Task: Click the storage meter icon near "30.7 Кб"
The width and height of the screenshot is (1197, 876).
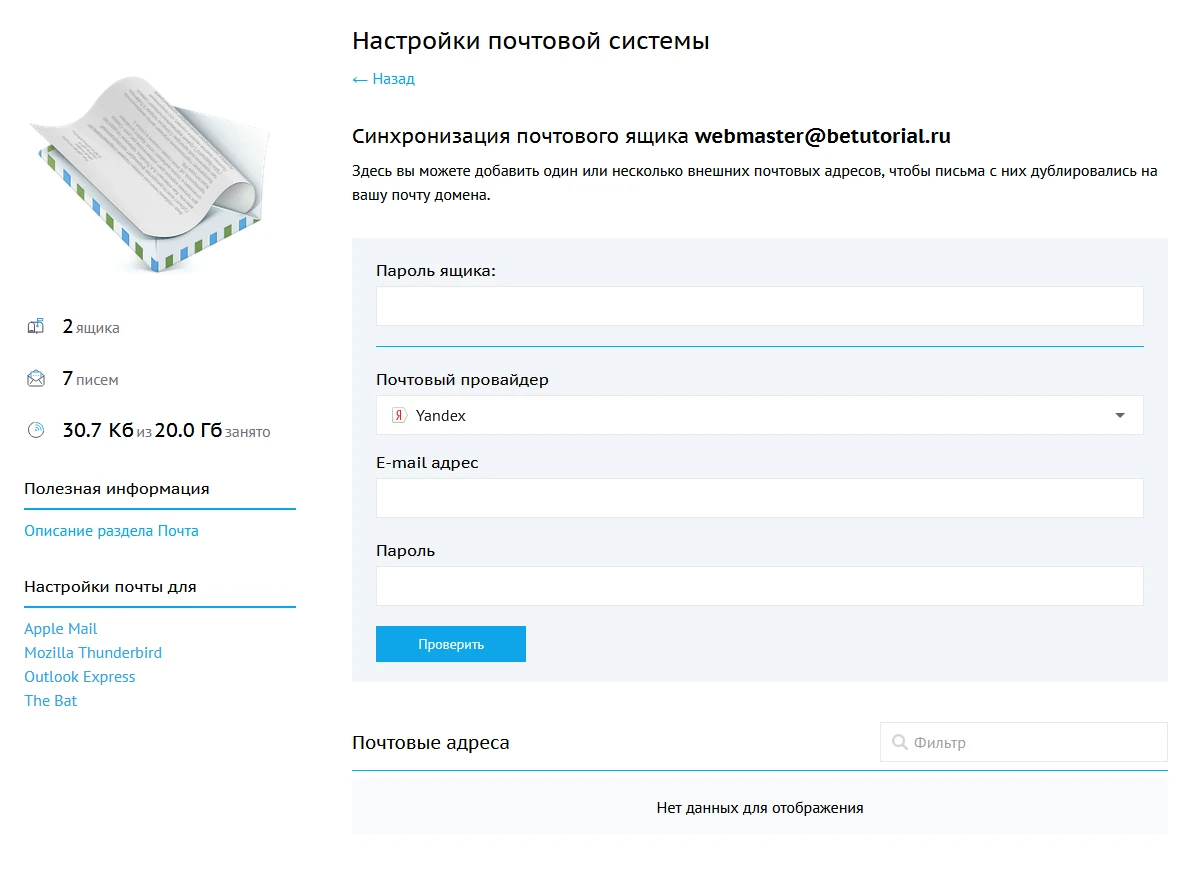Action: 36,430
